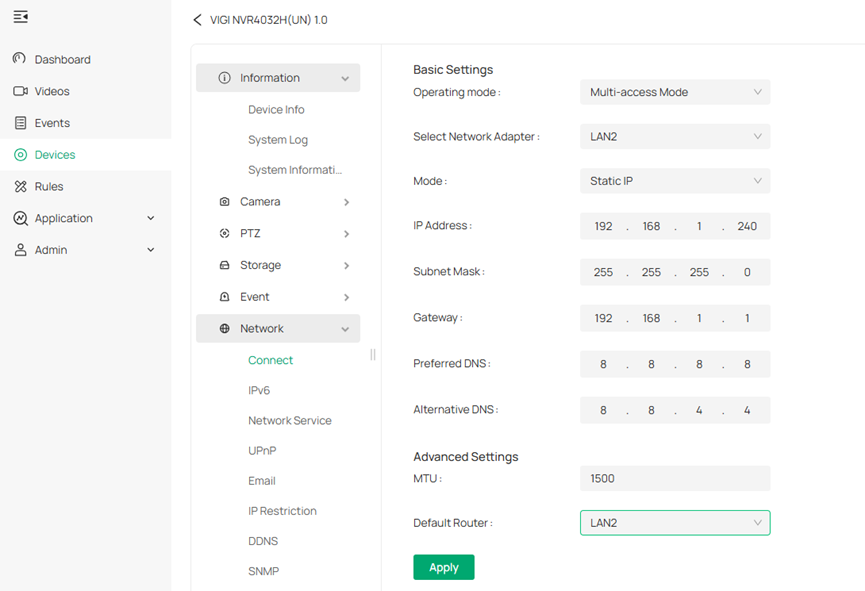Apply the network settings
Viewport: 865px width, 591px height.
[443, 566]
